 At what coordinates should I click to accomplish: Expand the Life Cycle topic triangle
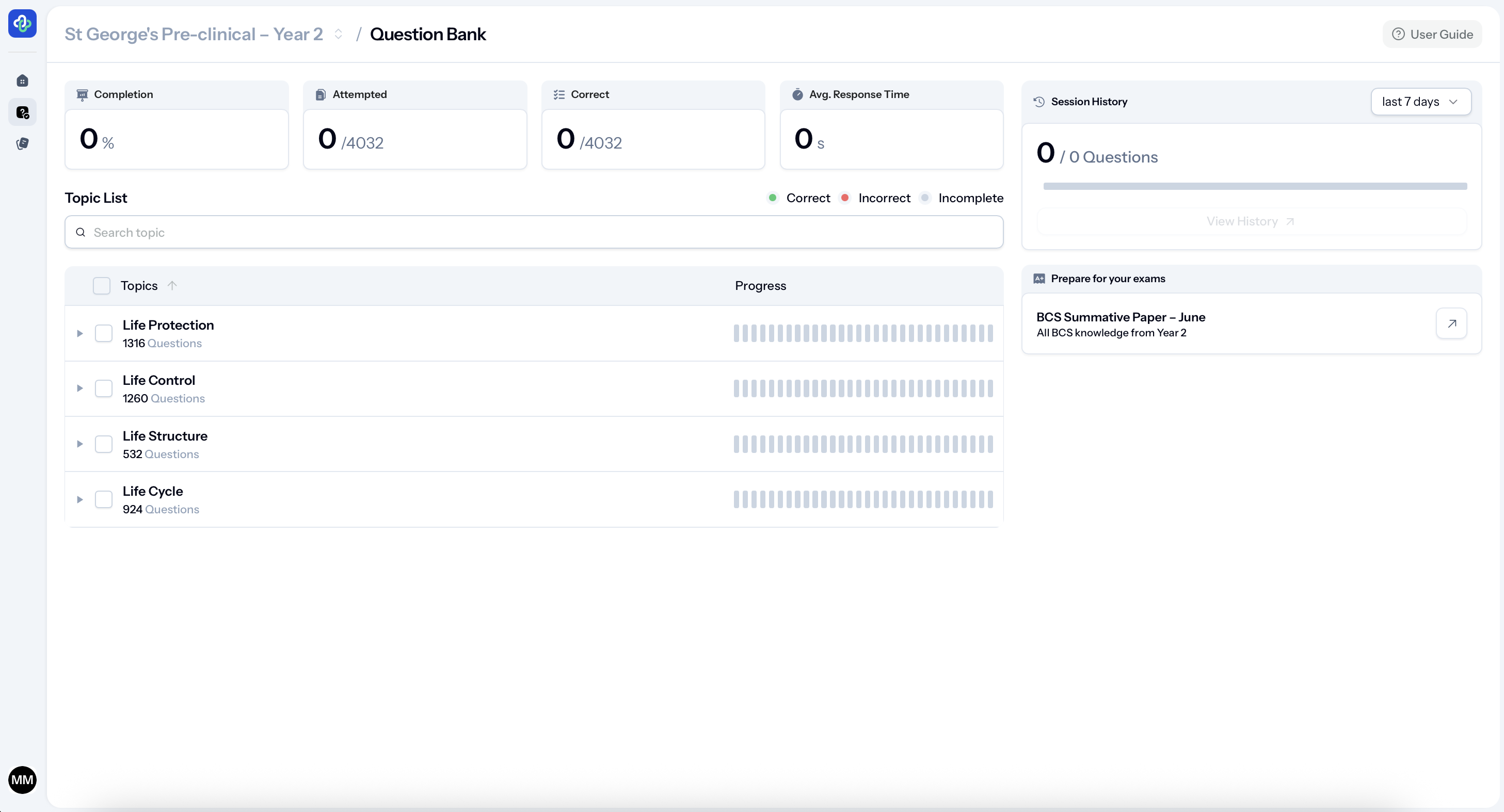point(80,500)
